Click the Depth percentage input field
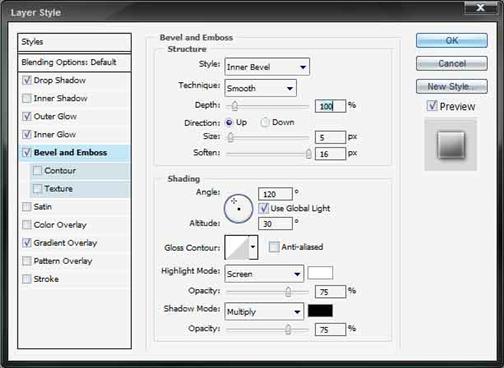The height and width of the screenshot is (368, 504). point(330,106)
